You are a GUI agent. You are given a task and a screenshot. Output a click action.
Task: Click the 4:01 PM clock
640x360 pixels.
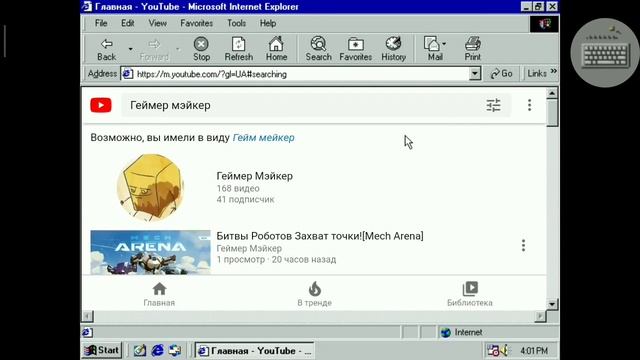point(534,351)
